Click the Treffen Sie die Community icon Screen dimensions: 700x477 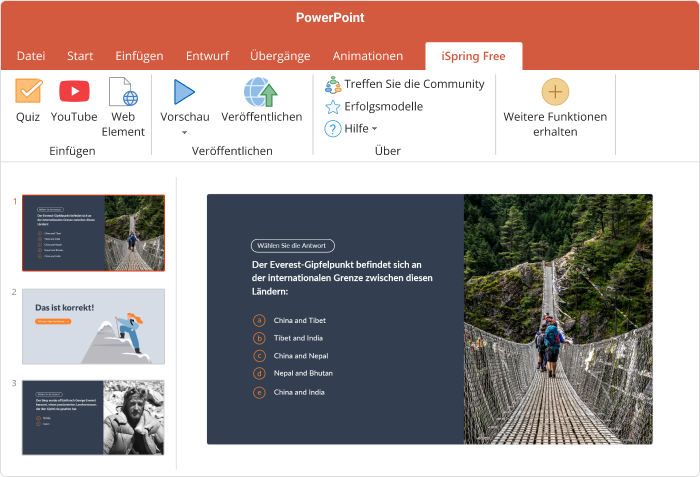pos(333,84)
